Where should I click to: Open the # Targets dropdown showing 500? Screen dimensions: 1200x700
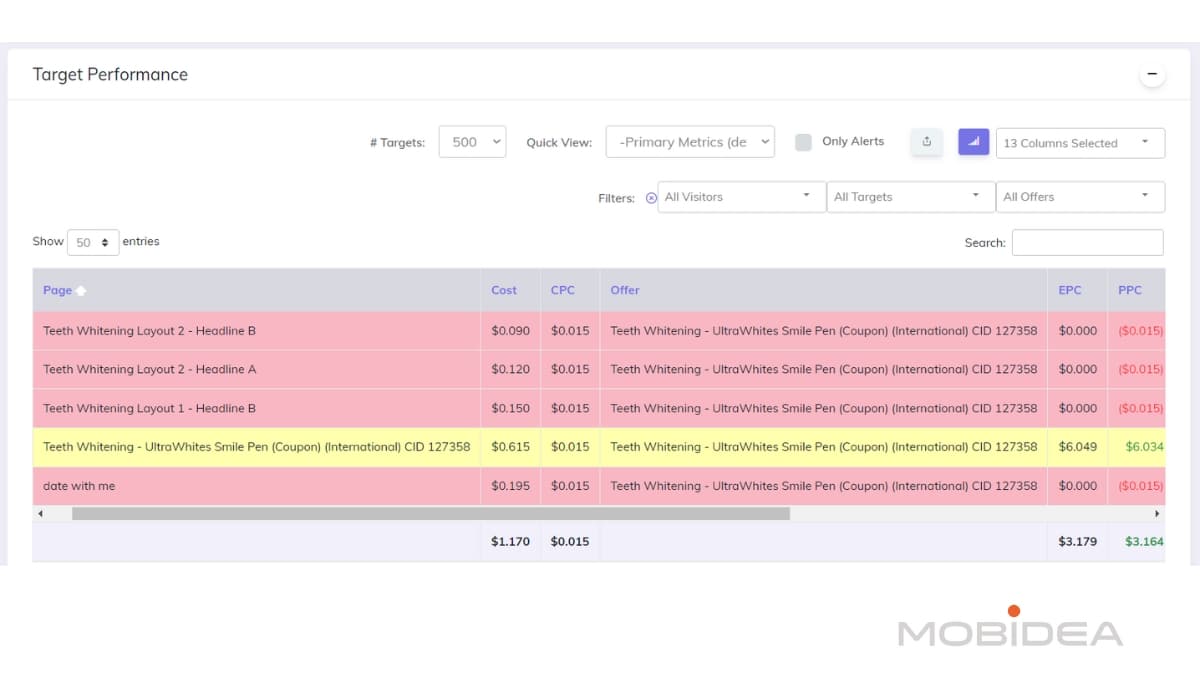pos(472,142)
